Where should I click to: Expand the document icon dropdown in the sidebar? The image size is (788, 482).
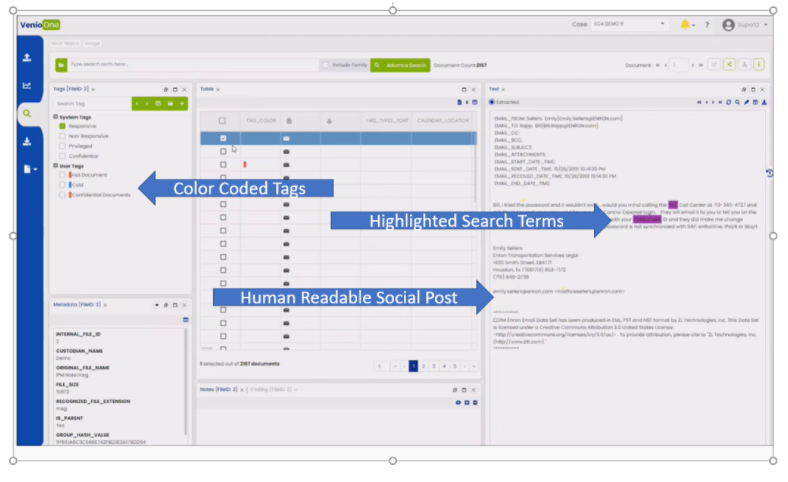[29, 169]
